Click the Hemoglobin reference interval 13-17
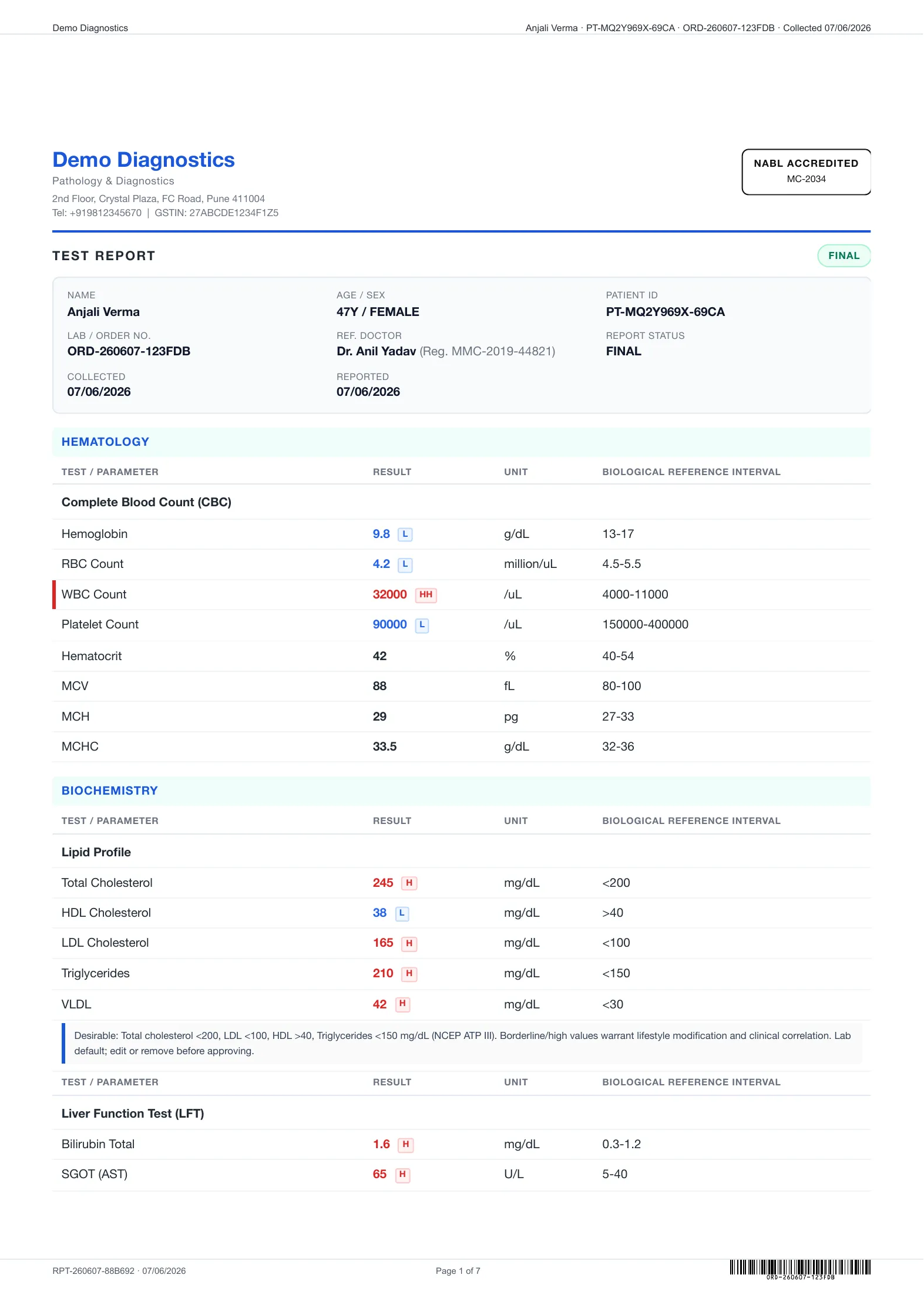The width and height of the screenshot is (924, 1305). (x=618, y=534)
